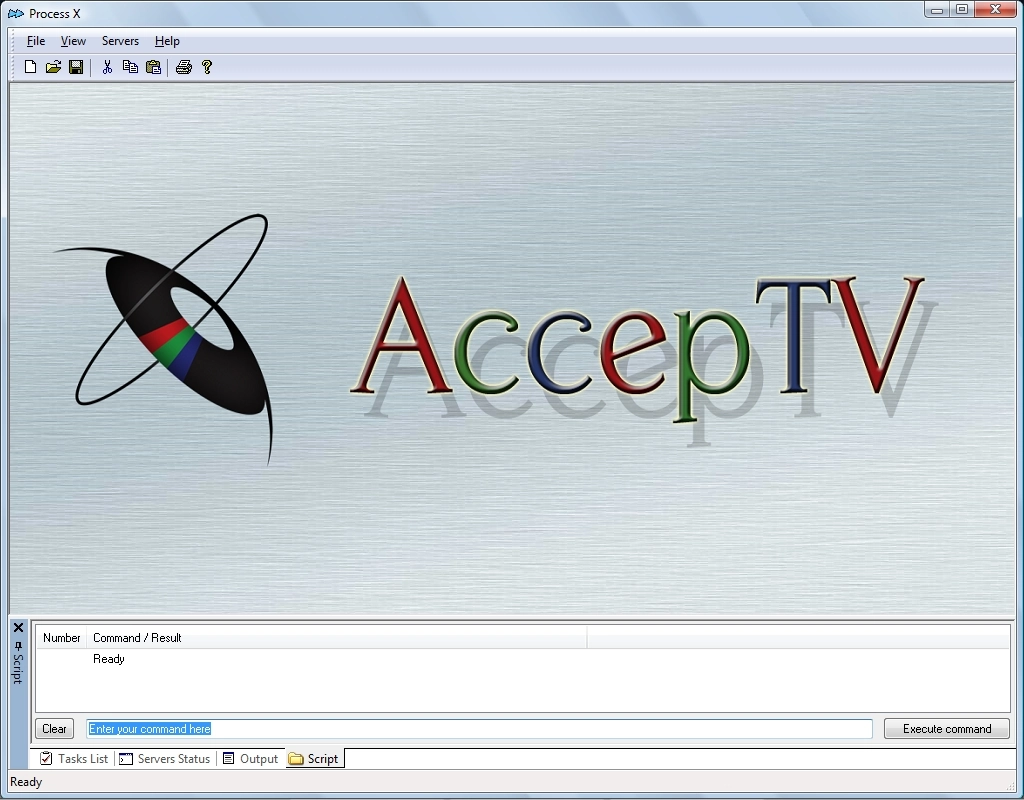Image resolution: width=1024 pixels, height=800 pixels.
Task: Click the Open folder toolbar icon
Action: 53,67
